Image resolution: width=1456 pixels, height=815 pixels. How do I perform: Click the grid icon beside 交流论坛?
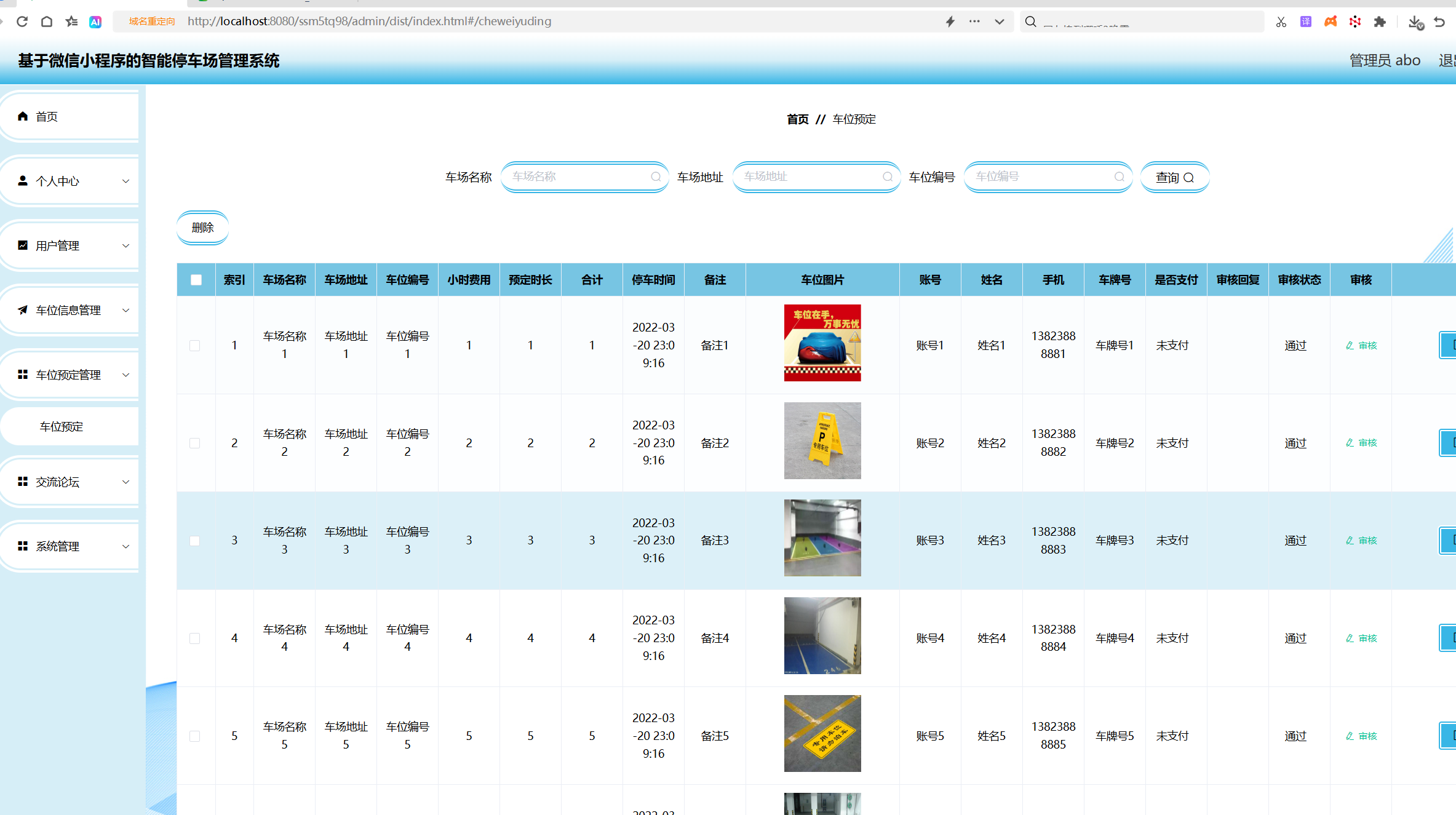point(23,482)
